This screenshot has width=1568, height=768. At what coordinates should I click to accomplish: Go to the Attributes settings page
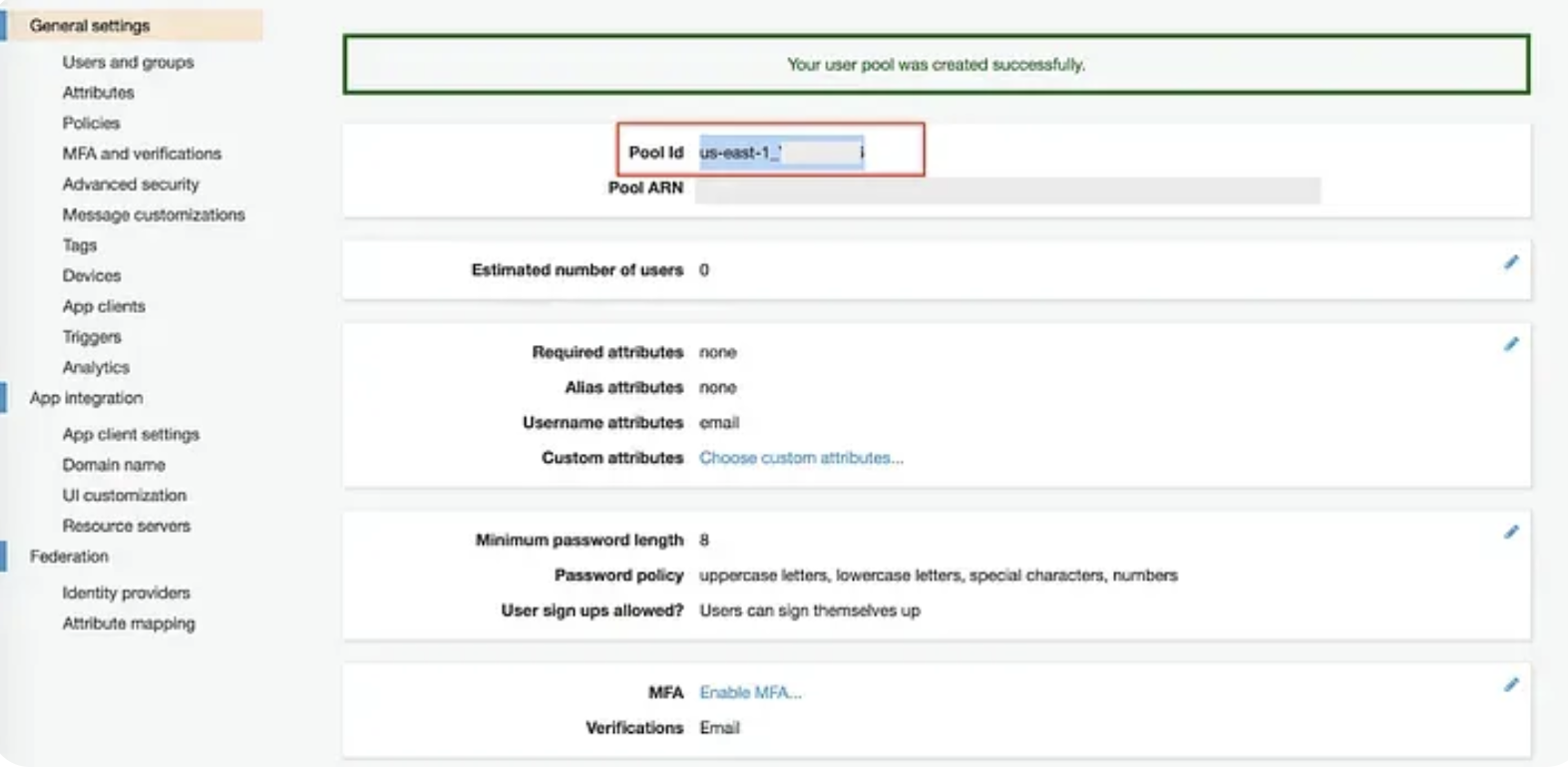coord(98,93)
